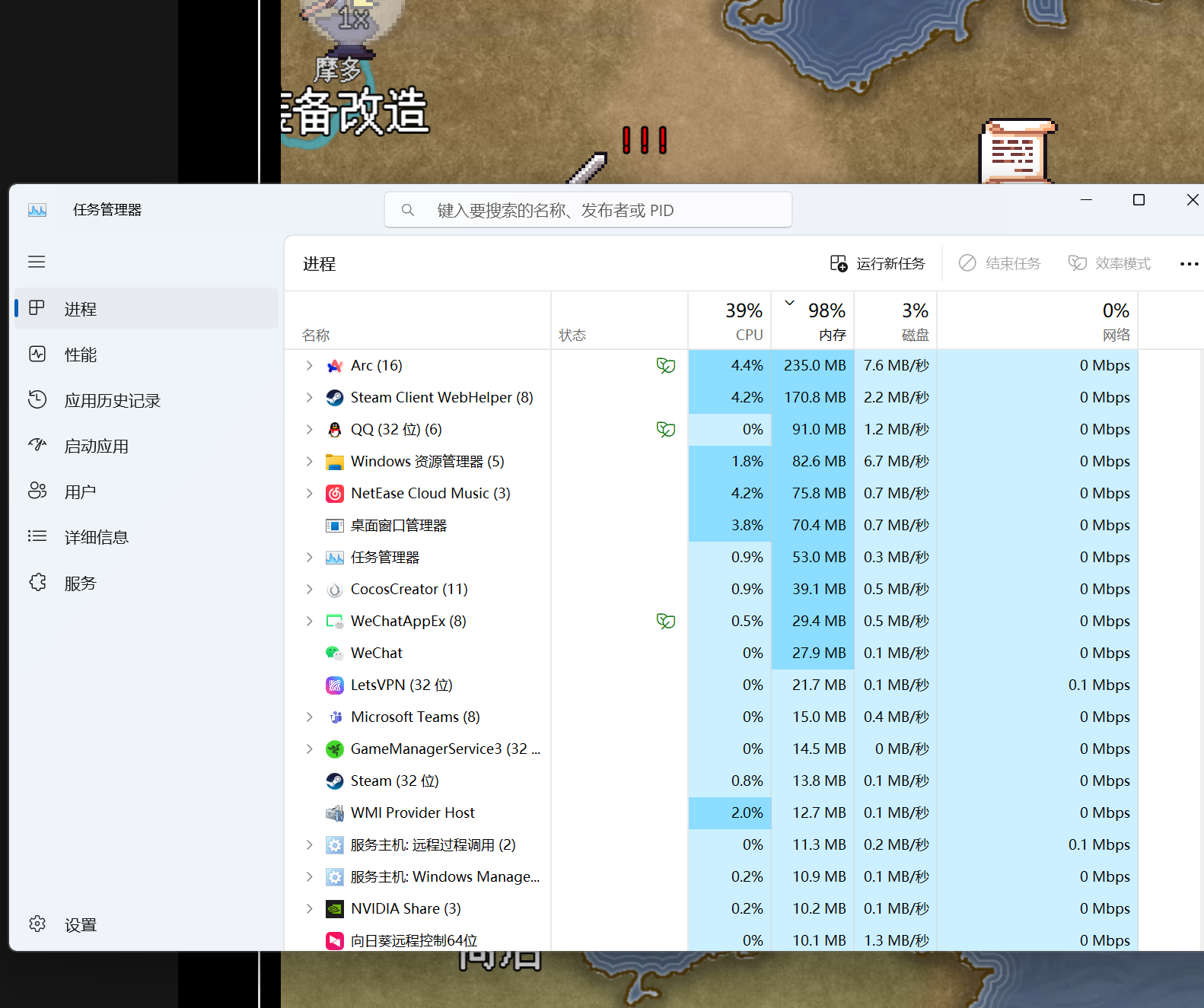The height and width of the screenshot is (1008, 1204).
Task: Sort processes by 状态 column header
Action: pos(620,321)
